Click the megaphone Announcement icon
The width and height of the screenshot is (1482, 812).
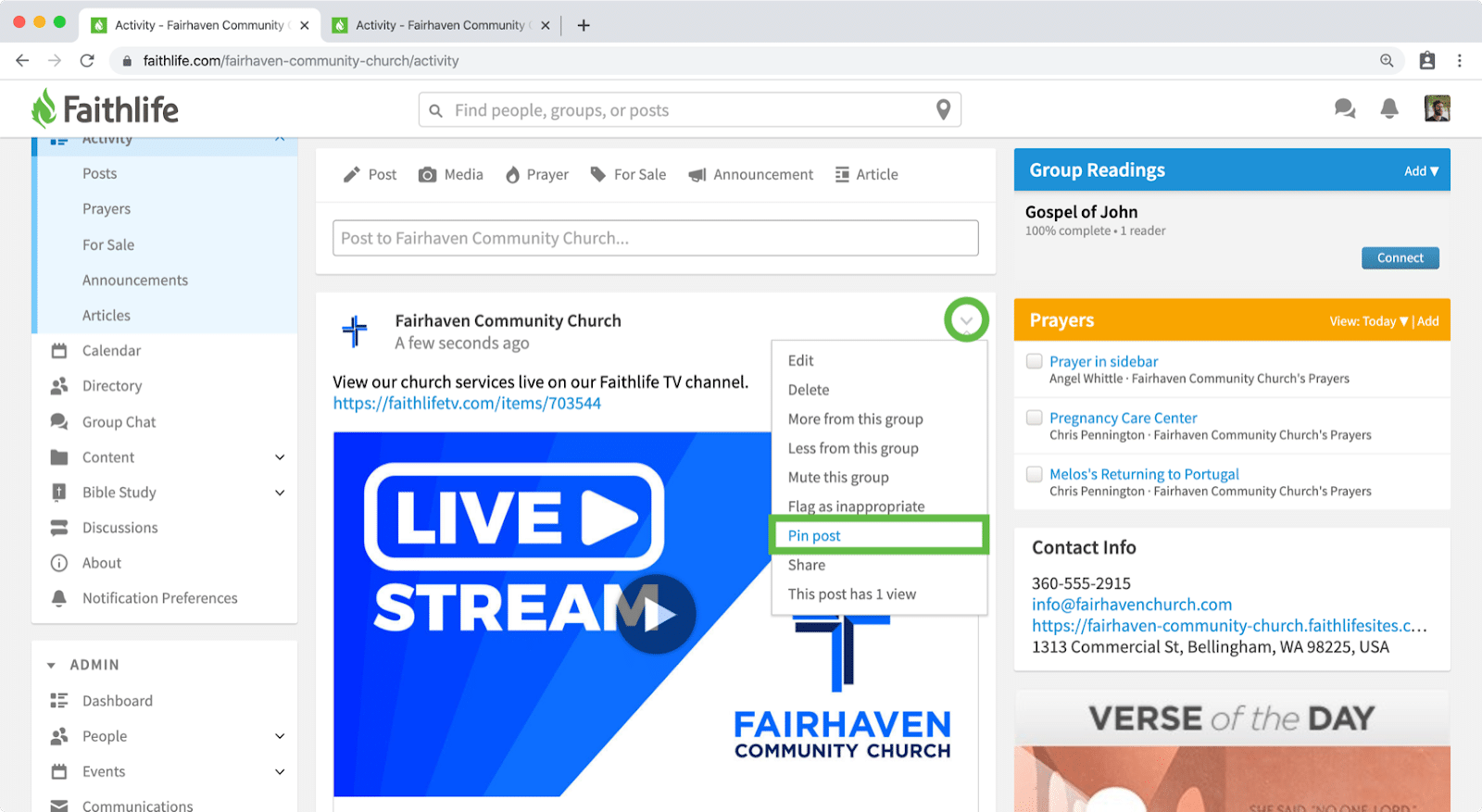pyautogui.click(x=697, y=174)
